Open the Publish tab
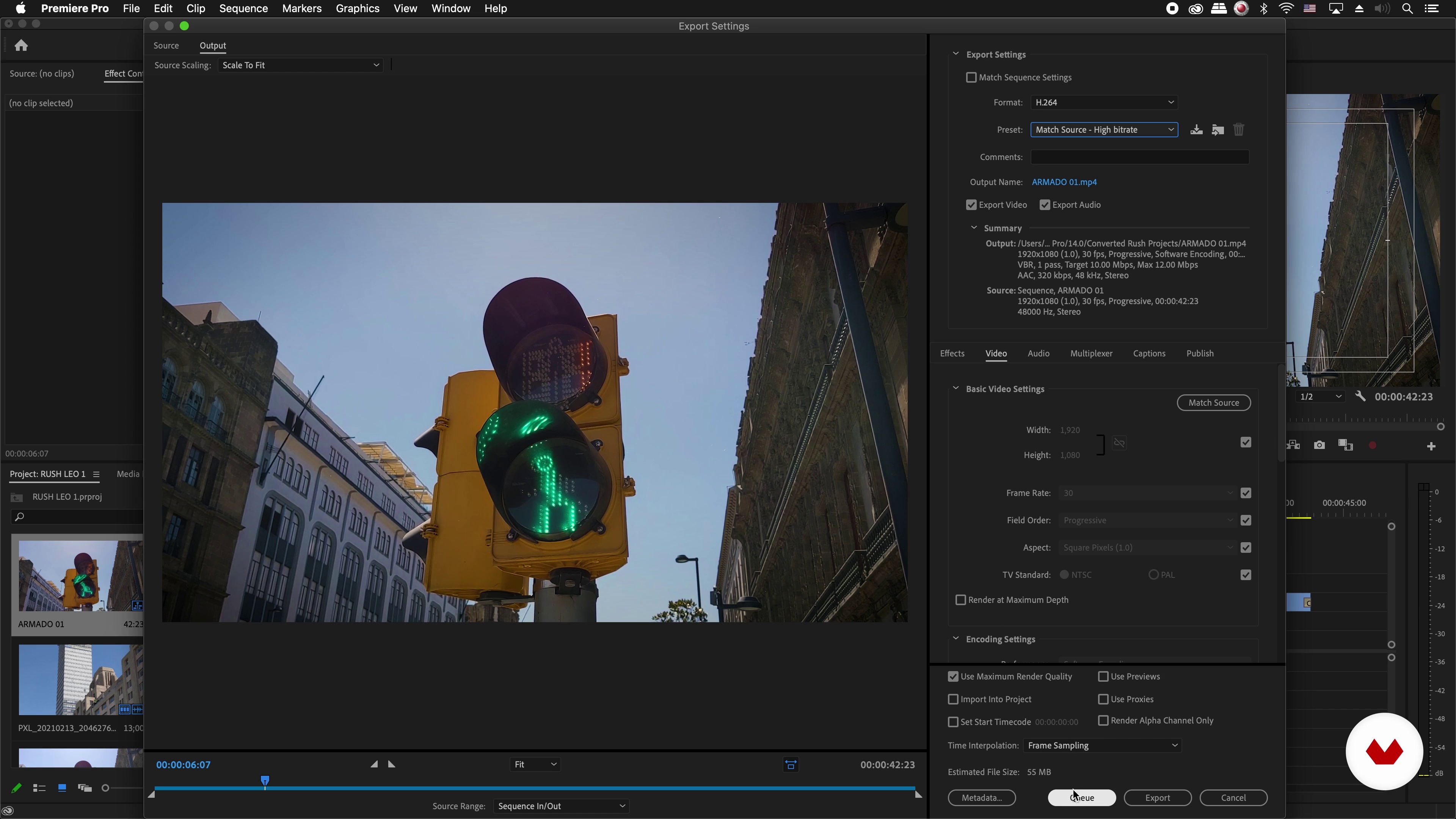 [x=1200, y=353]
